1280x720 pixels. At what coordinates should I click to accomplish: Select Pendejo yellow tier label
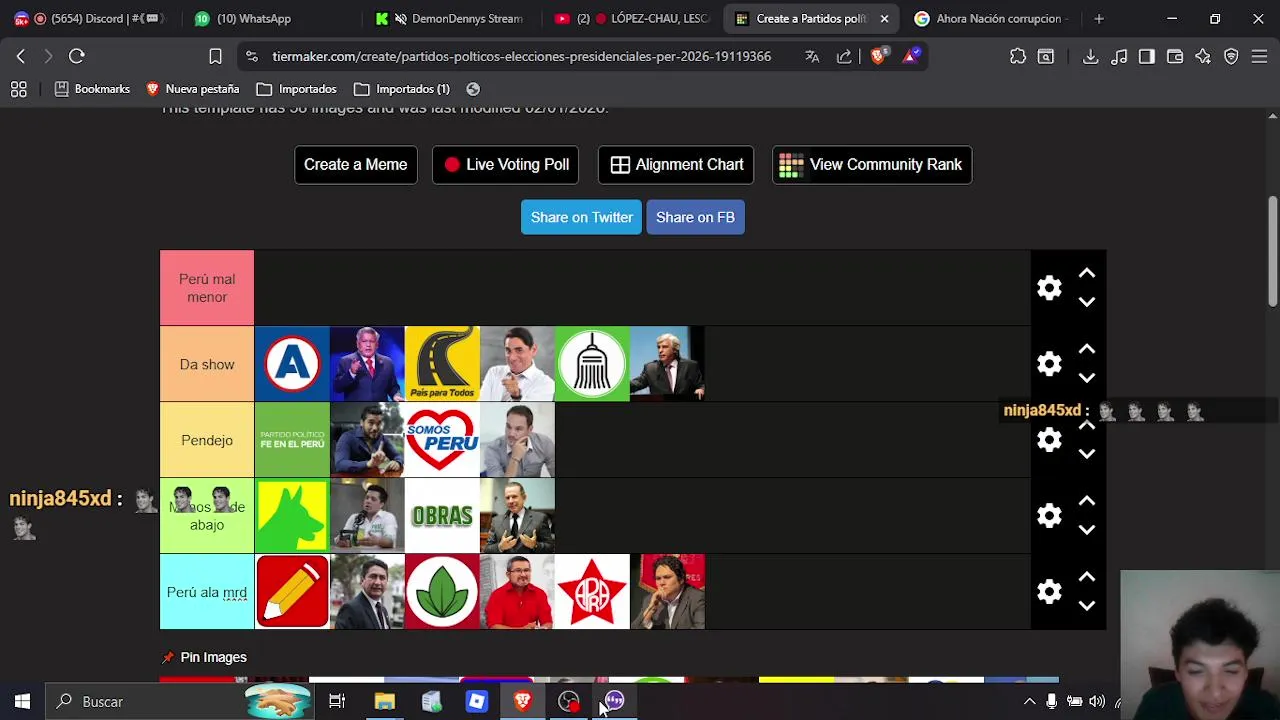pyautogui.click(x=207, y=440)
